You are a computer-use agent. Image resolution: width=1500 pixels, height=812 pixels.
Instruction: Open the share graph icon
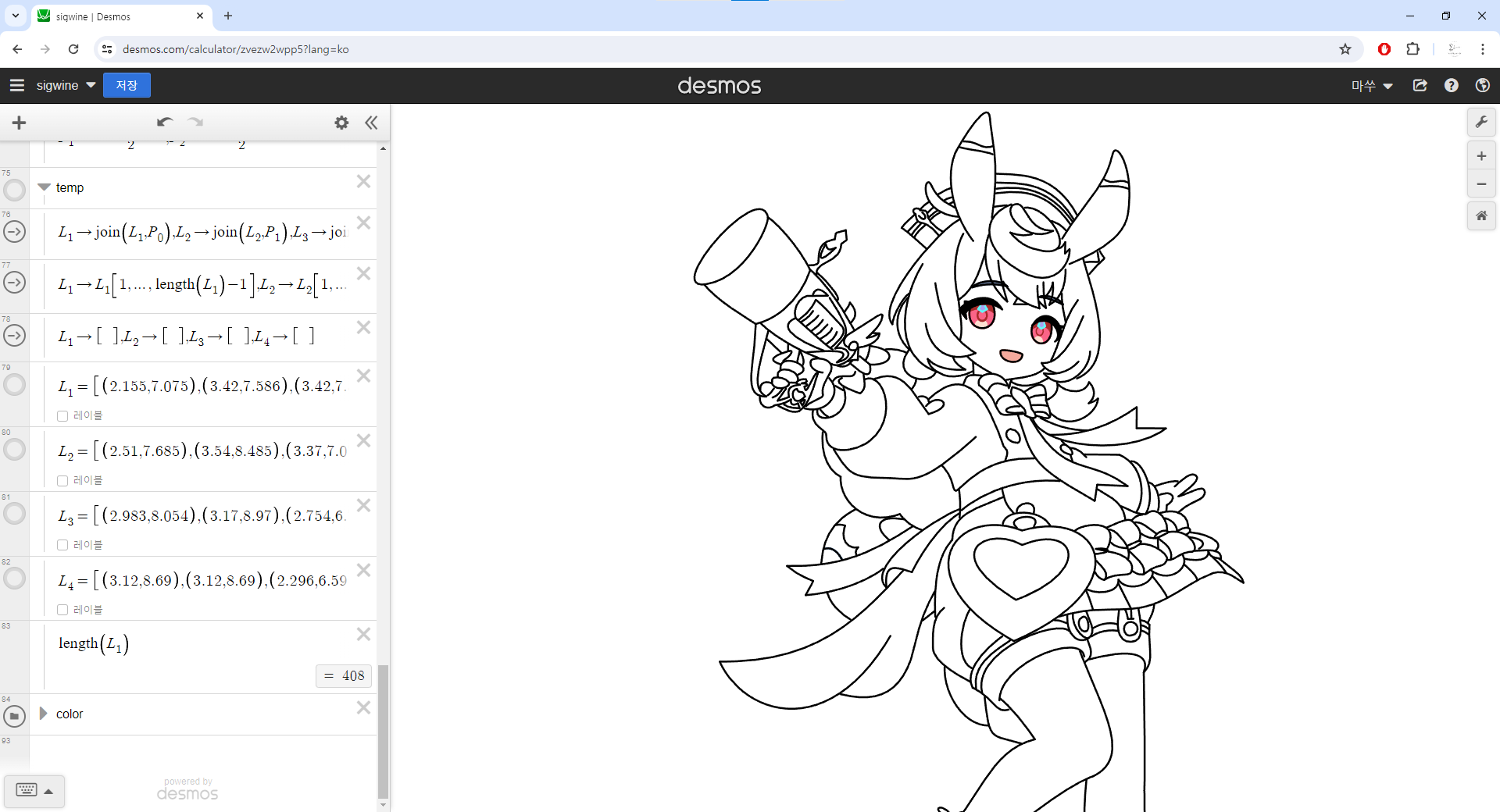click(x=1420, y=86)
